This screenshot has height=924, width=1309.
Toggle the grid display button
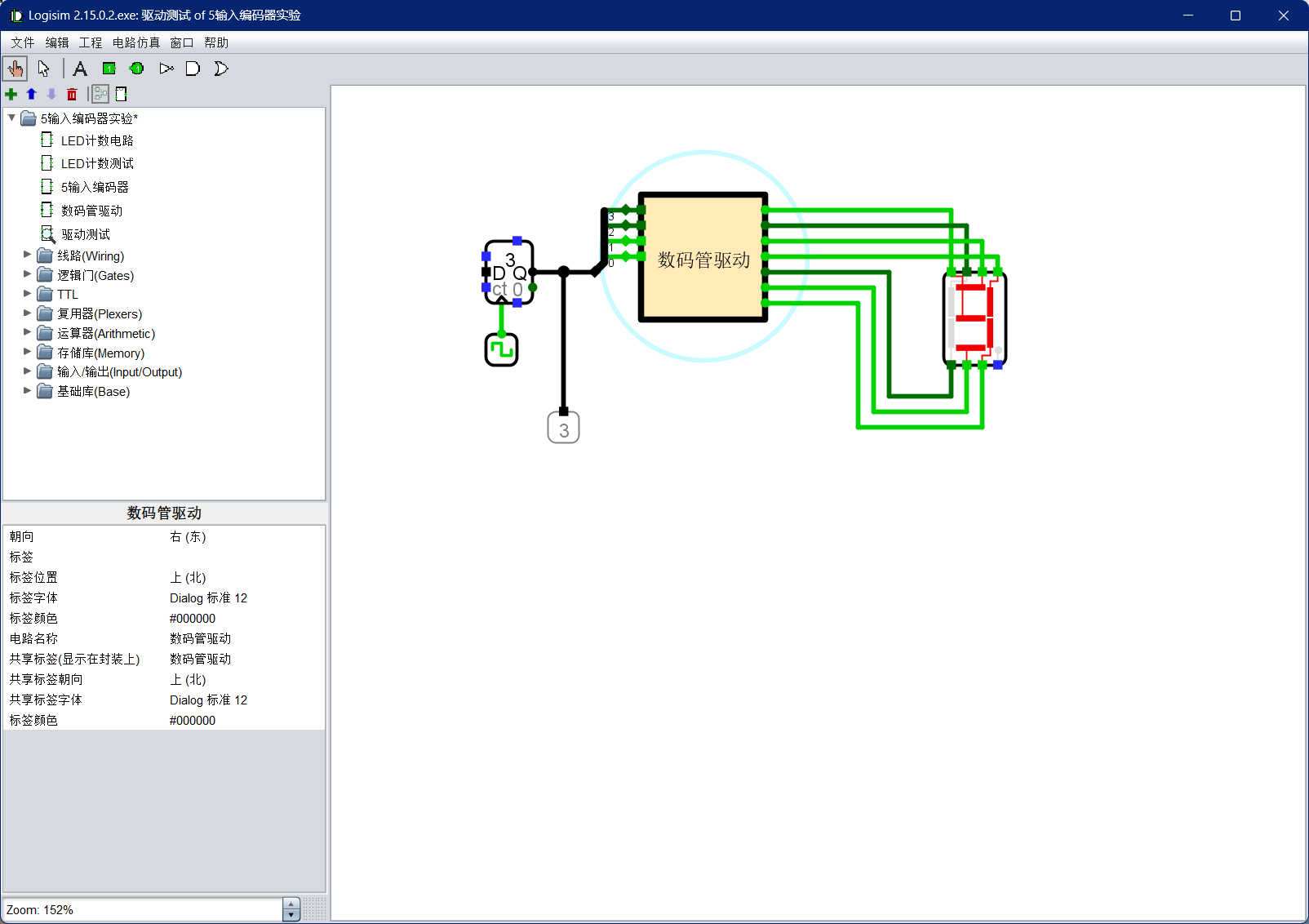314,909
